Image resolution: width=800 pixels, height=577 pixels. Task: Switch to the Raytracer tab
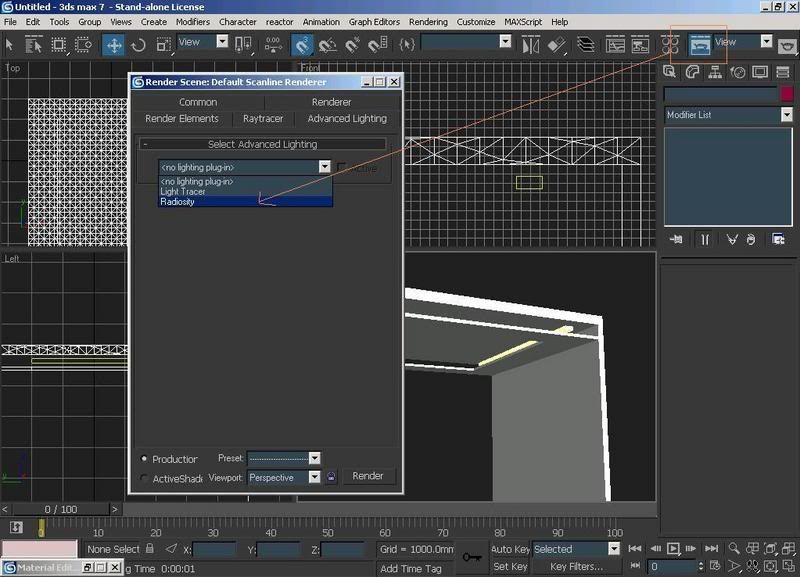(x=263, y=119)
